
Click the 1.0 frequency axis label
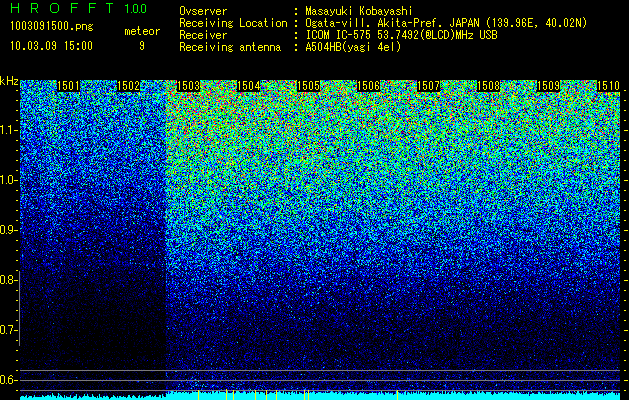[x=8, y=180]
